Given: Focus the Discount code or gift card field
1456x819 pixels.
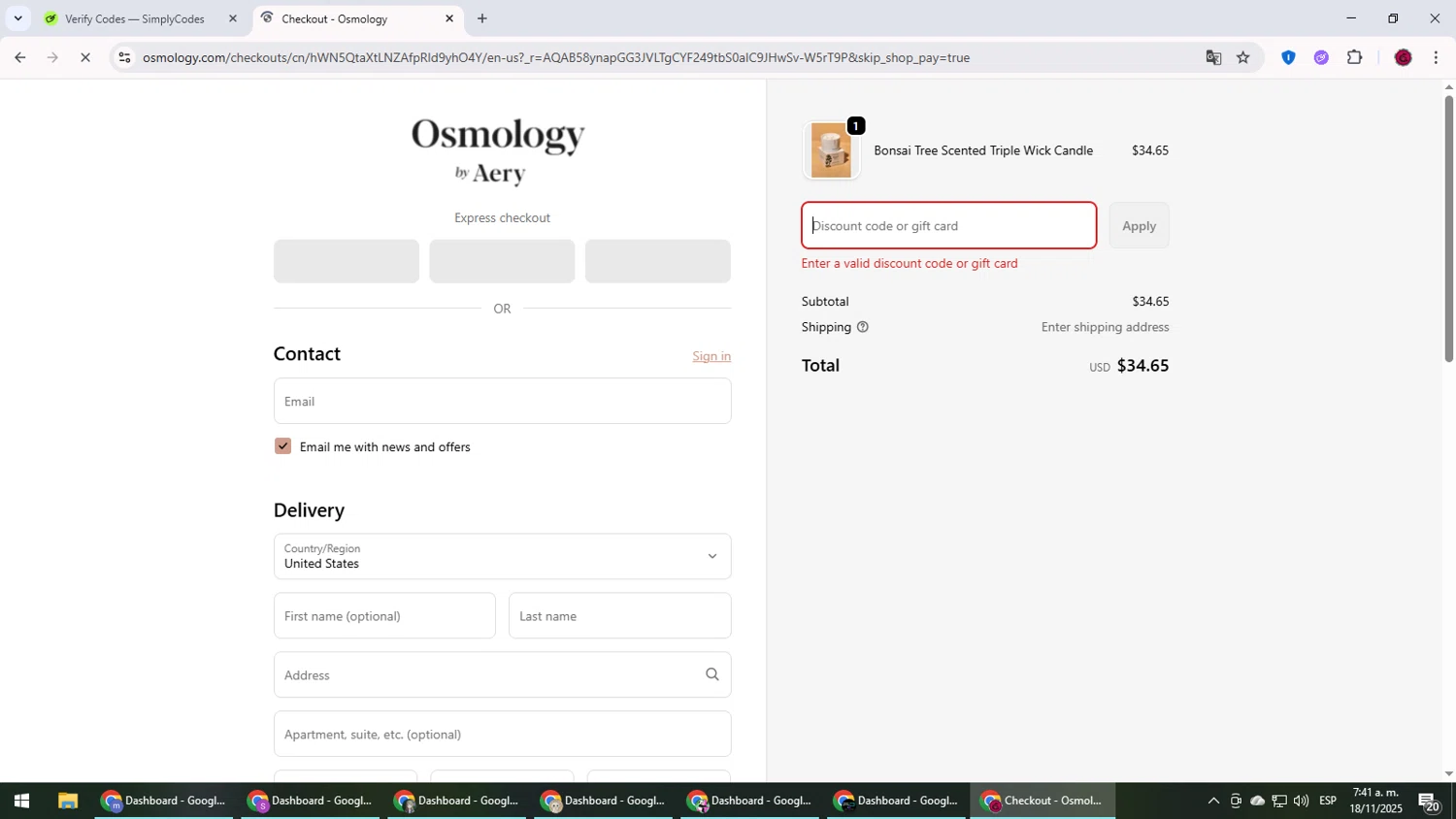Looking at the screenshot, I should click(x=949, y=225).
